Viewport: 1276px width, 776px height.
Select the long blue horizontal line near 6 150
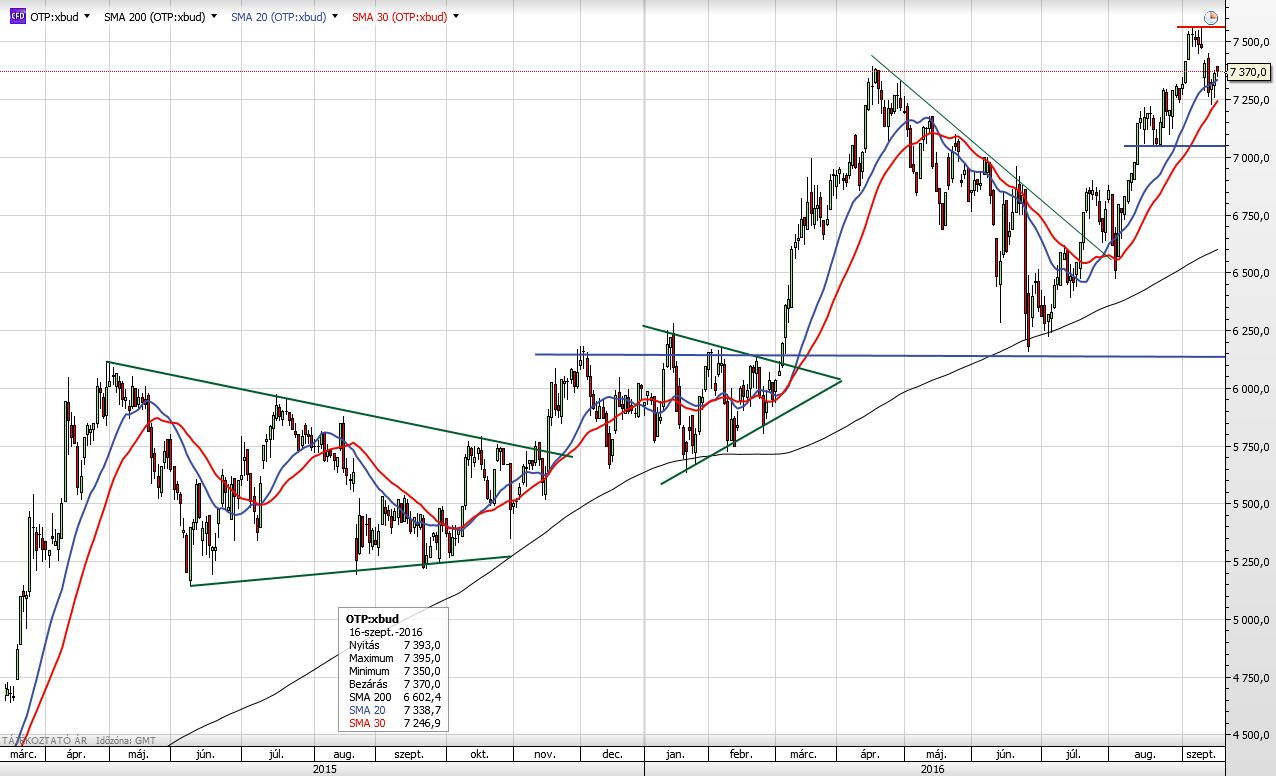(880, 355)
